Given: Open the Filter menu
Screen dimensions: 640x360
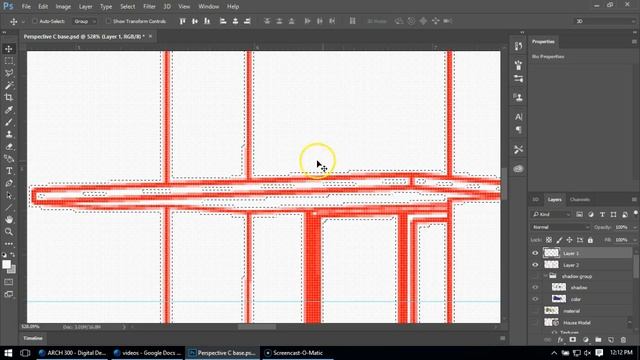Looking at the screenshot, I should pyautogui.click(x=149, y=7).
